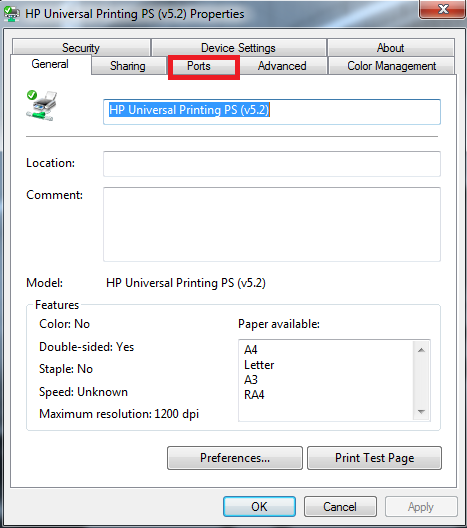Switch to the Sharing tab
The width and height of the screenshot is (467, 528).
128,66
